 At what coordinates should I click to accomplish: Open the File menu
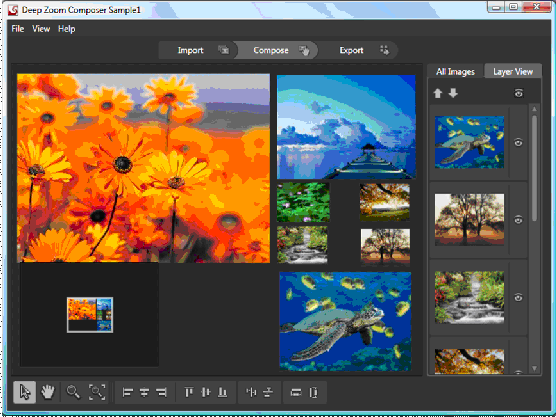[18, 29]
